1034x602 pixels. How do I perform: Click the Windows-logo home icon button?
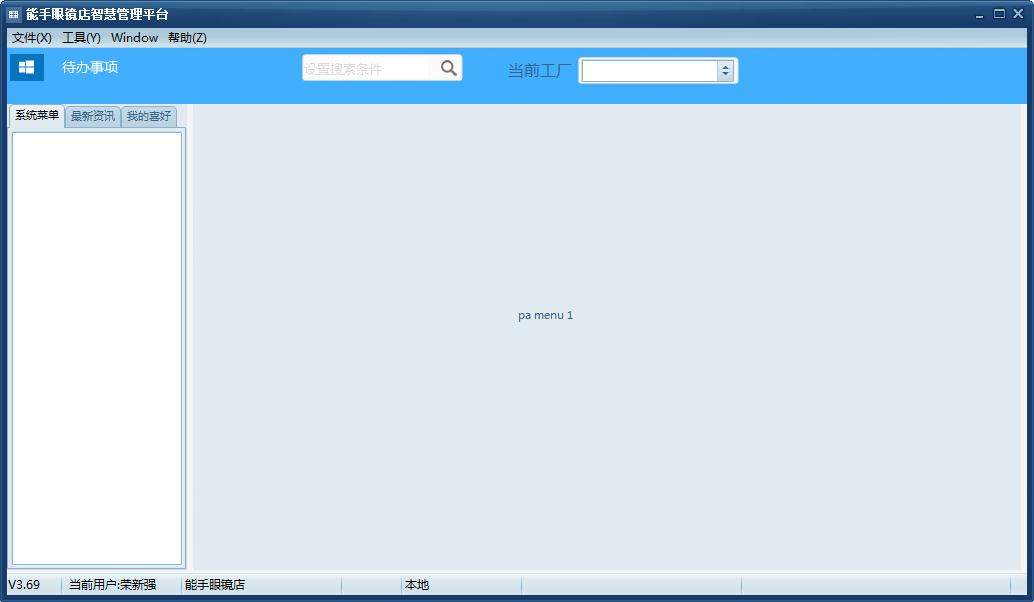click(x=27, y=67)
